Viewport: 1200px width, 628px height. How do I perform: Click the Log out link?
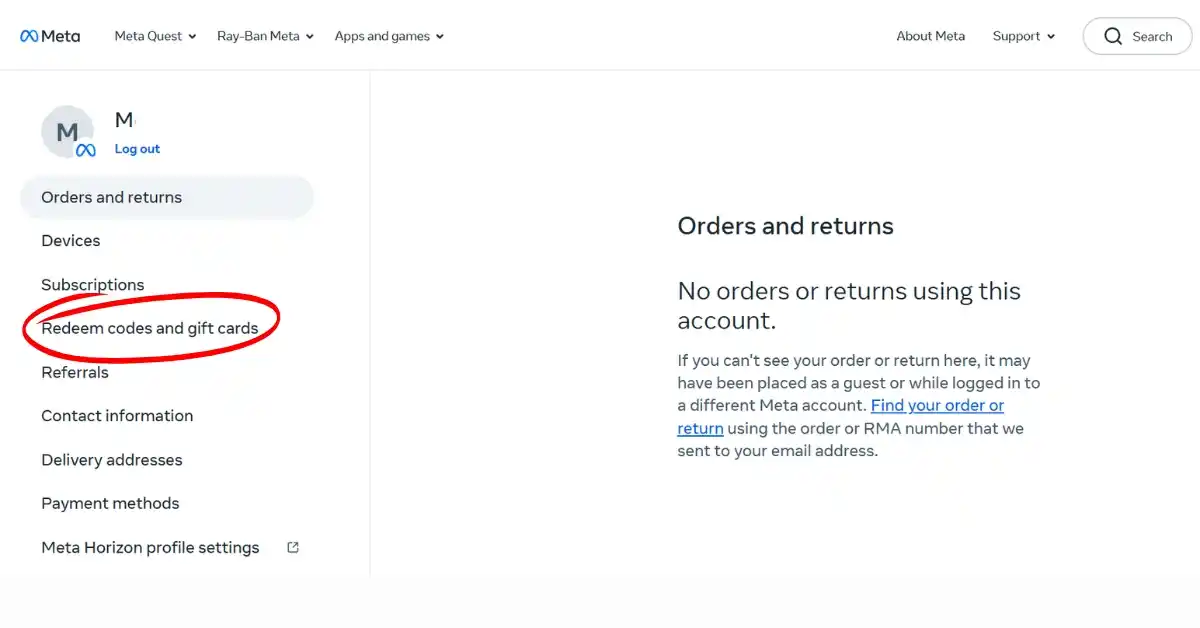click(x=137, y=148)
